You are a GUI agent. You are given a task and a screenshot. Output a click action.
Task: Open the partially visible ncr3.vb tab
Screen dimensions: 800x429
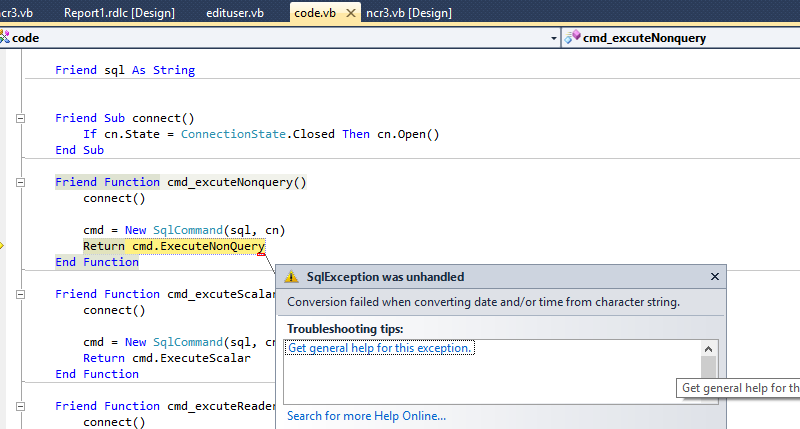point(16,13)
